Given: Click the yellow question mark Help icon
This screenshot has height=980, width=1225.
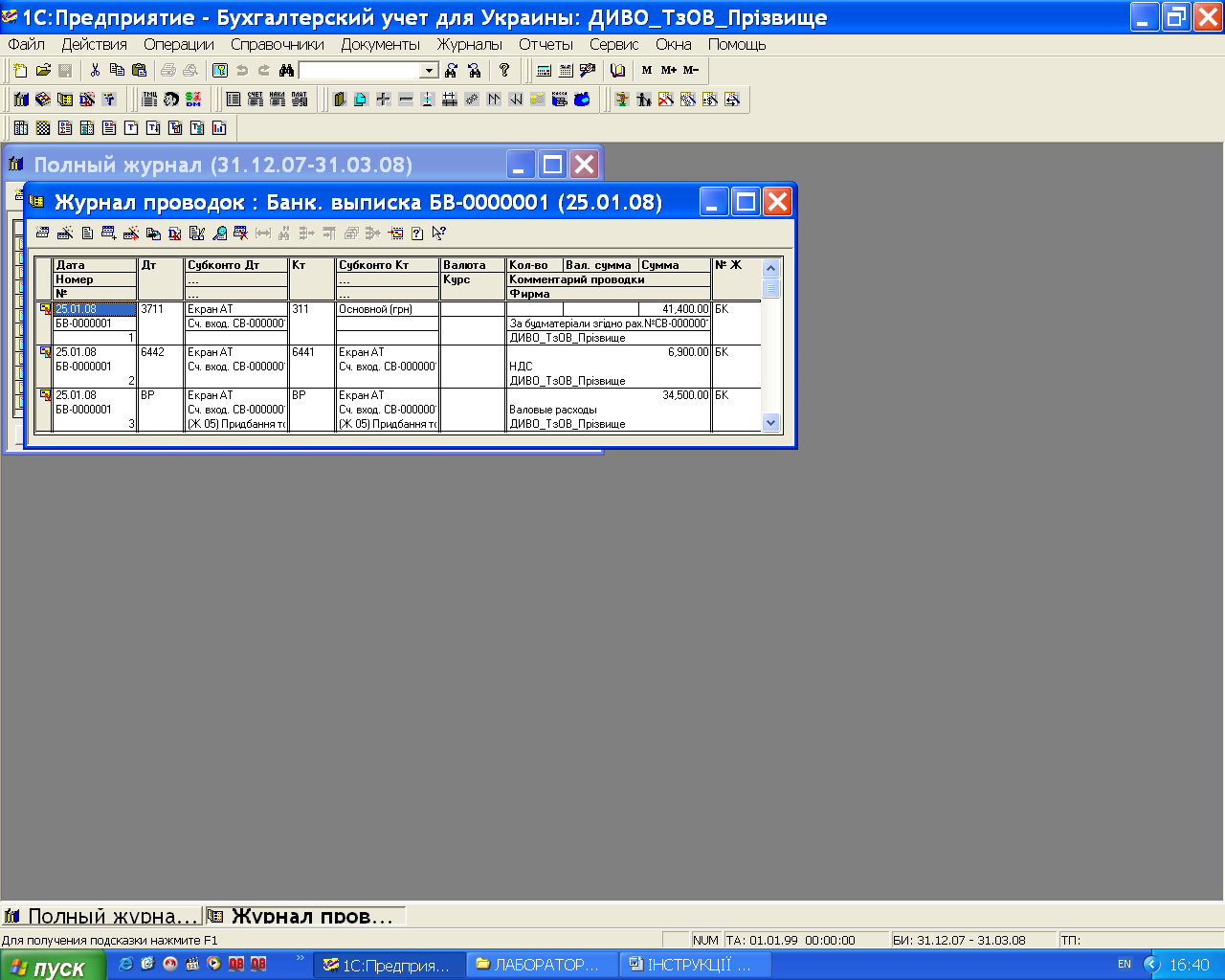Looking at the screenshot, I should point(504,70).
